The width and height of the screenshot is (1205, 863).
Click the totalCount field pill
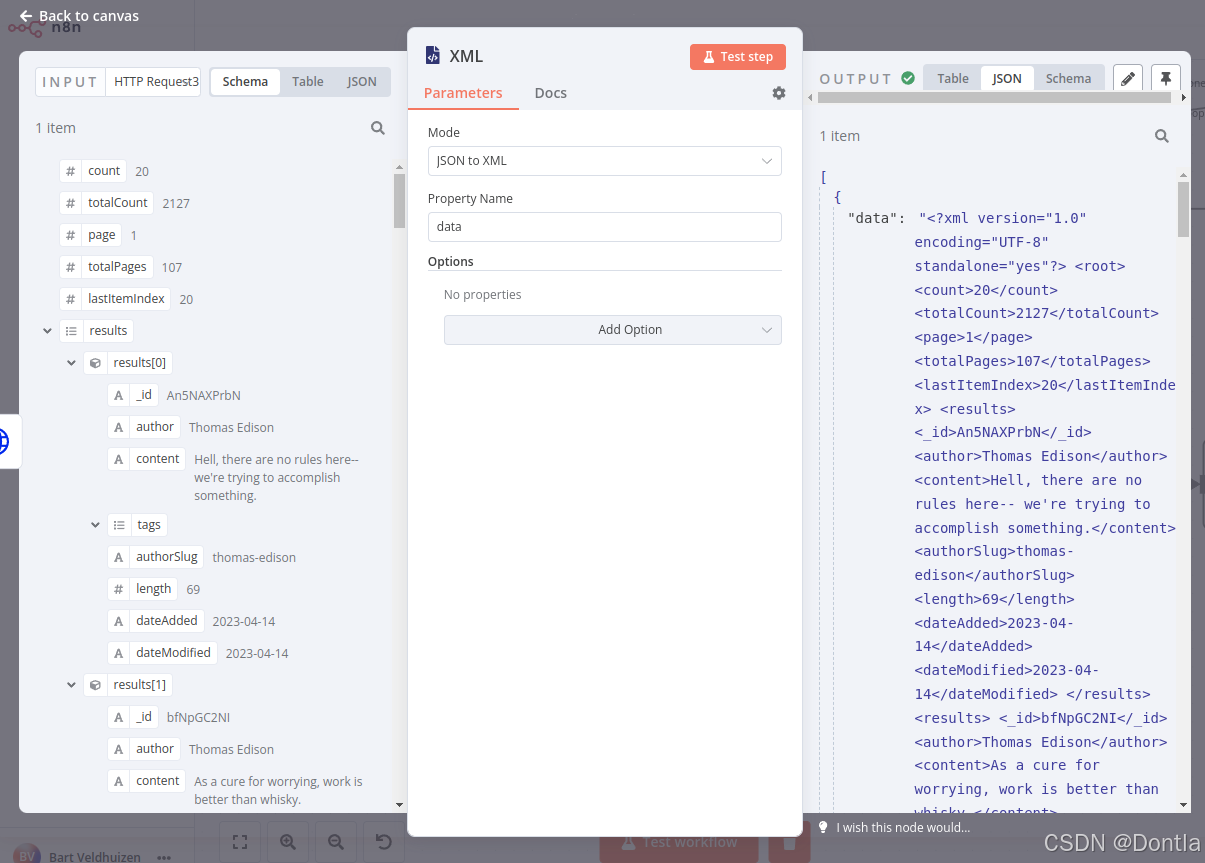106,203
